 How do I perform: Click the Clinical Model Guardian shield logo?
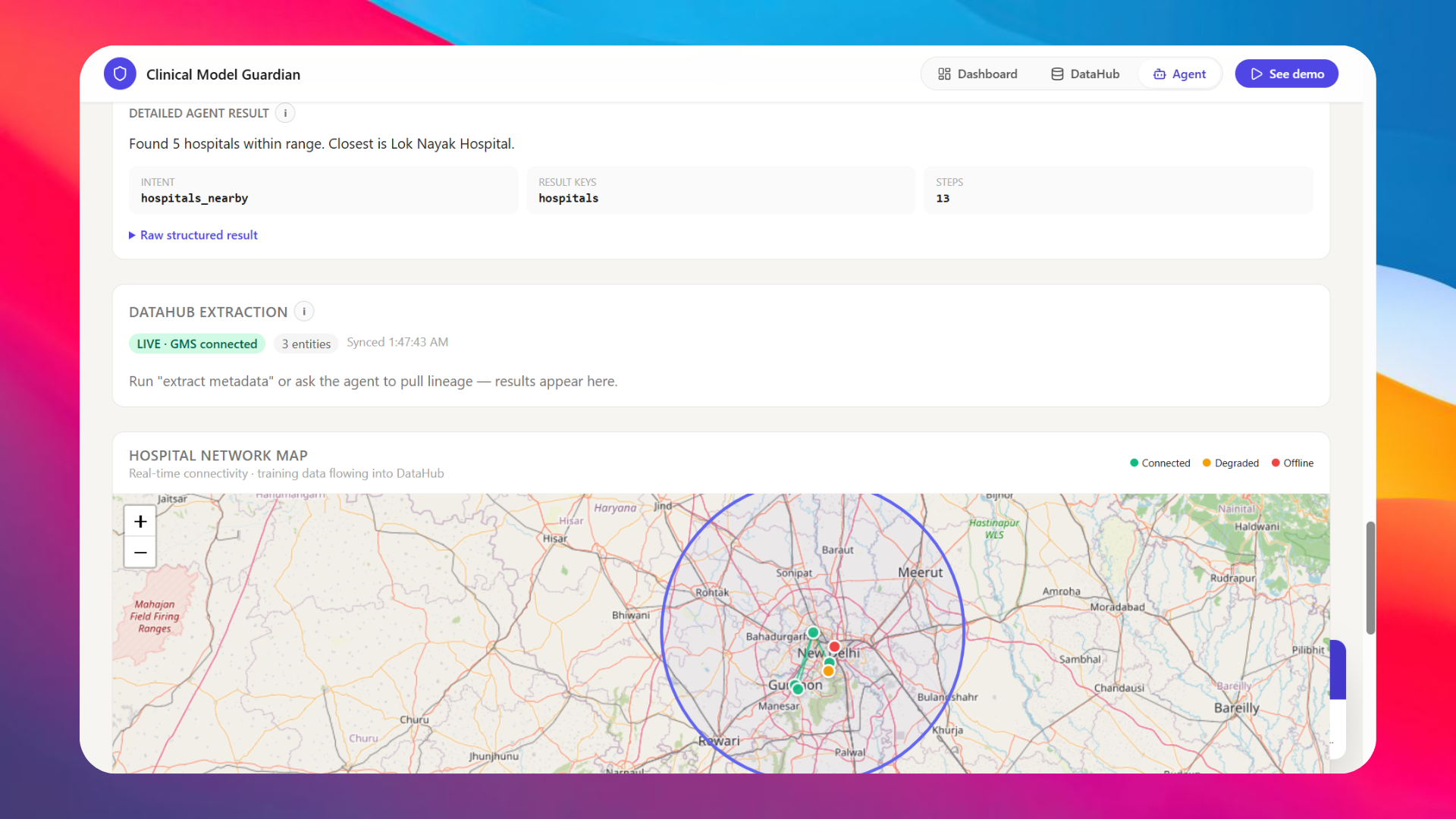click(120, 74)
